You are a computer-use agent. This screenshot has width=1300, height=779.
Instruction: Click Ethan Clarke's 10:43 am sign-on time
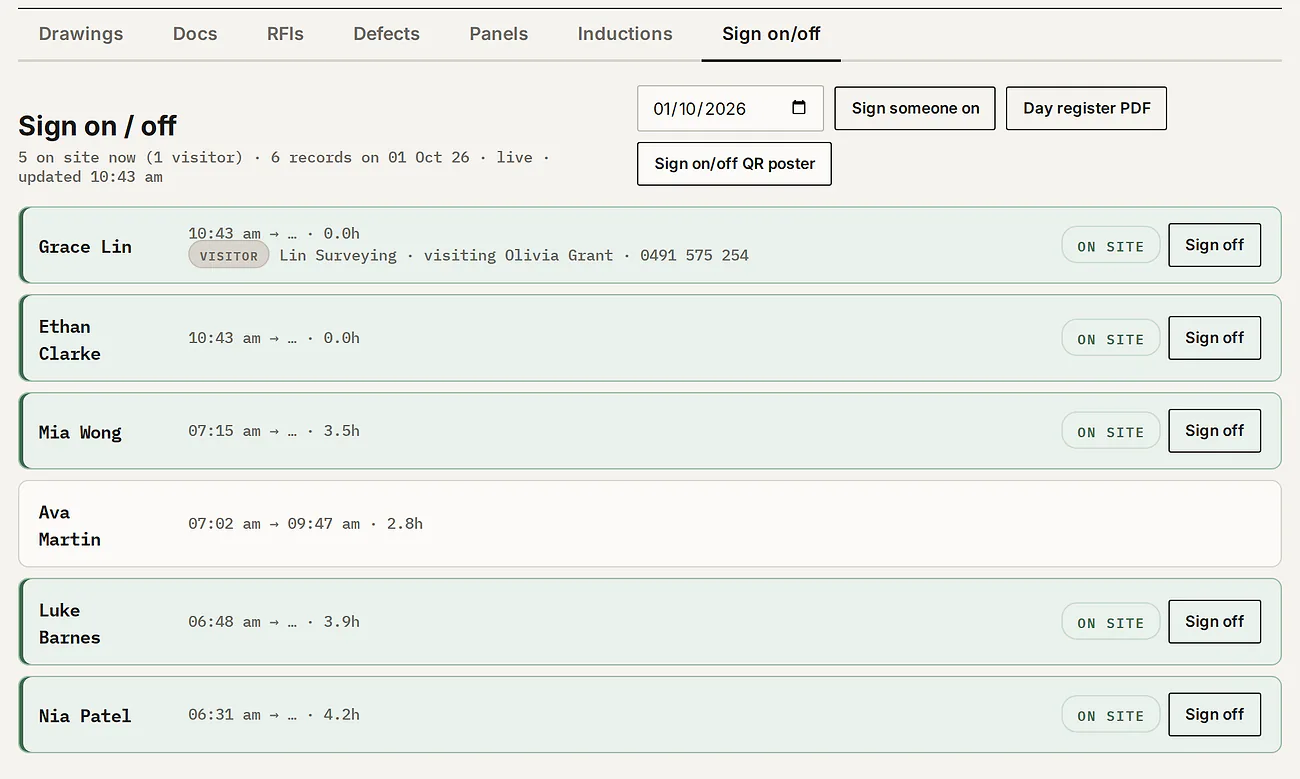click(224, 338)
